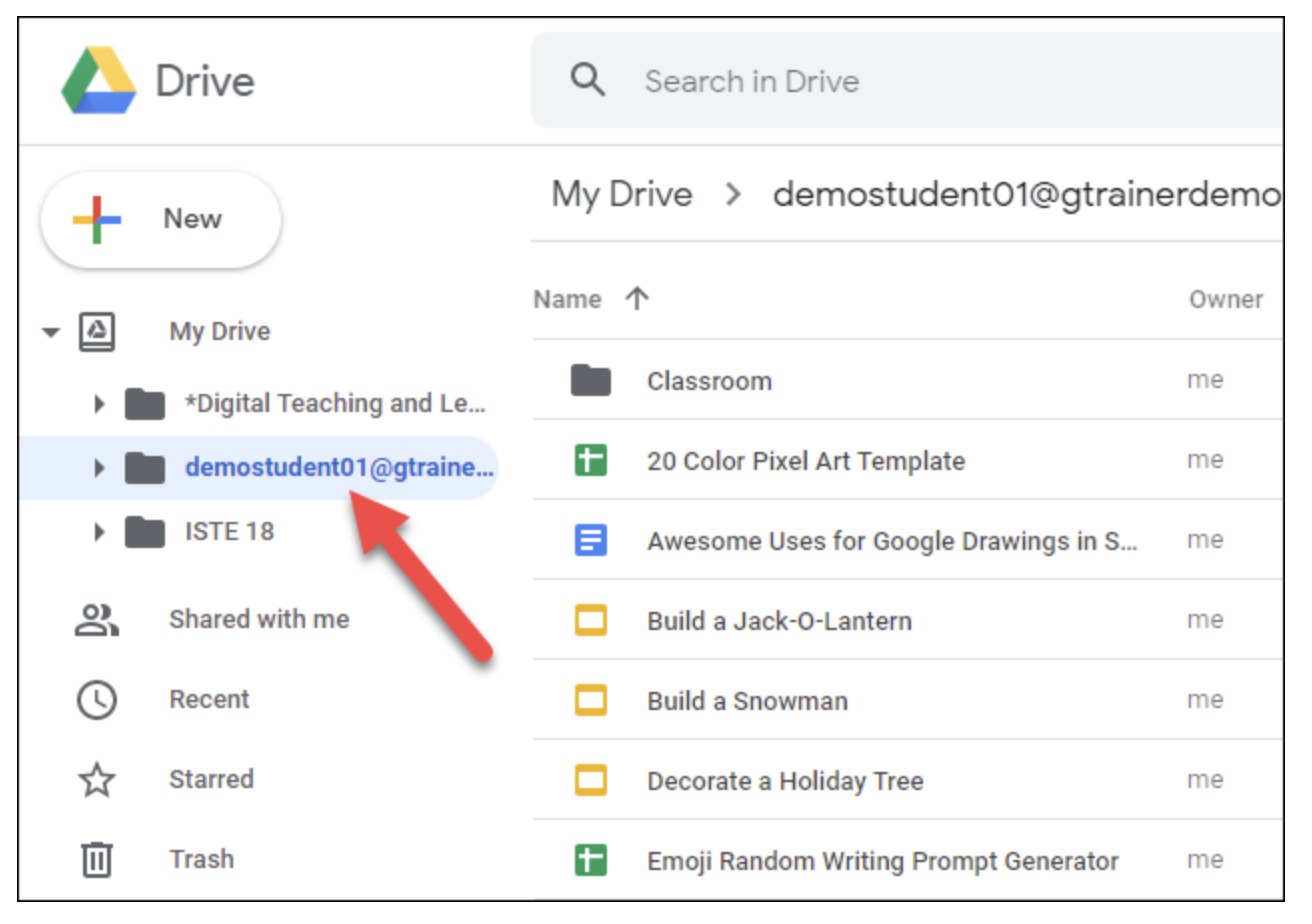The width and height of the screenshot is (1312, 924).
Task: Select demostudent01@gtraine... label in the sidebar
Action: coord(339,468)
